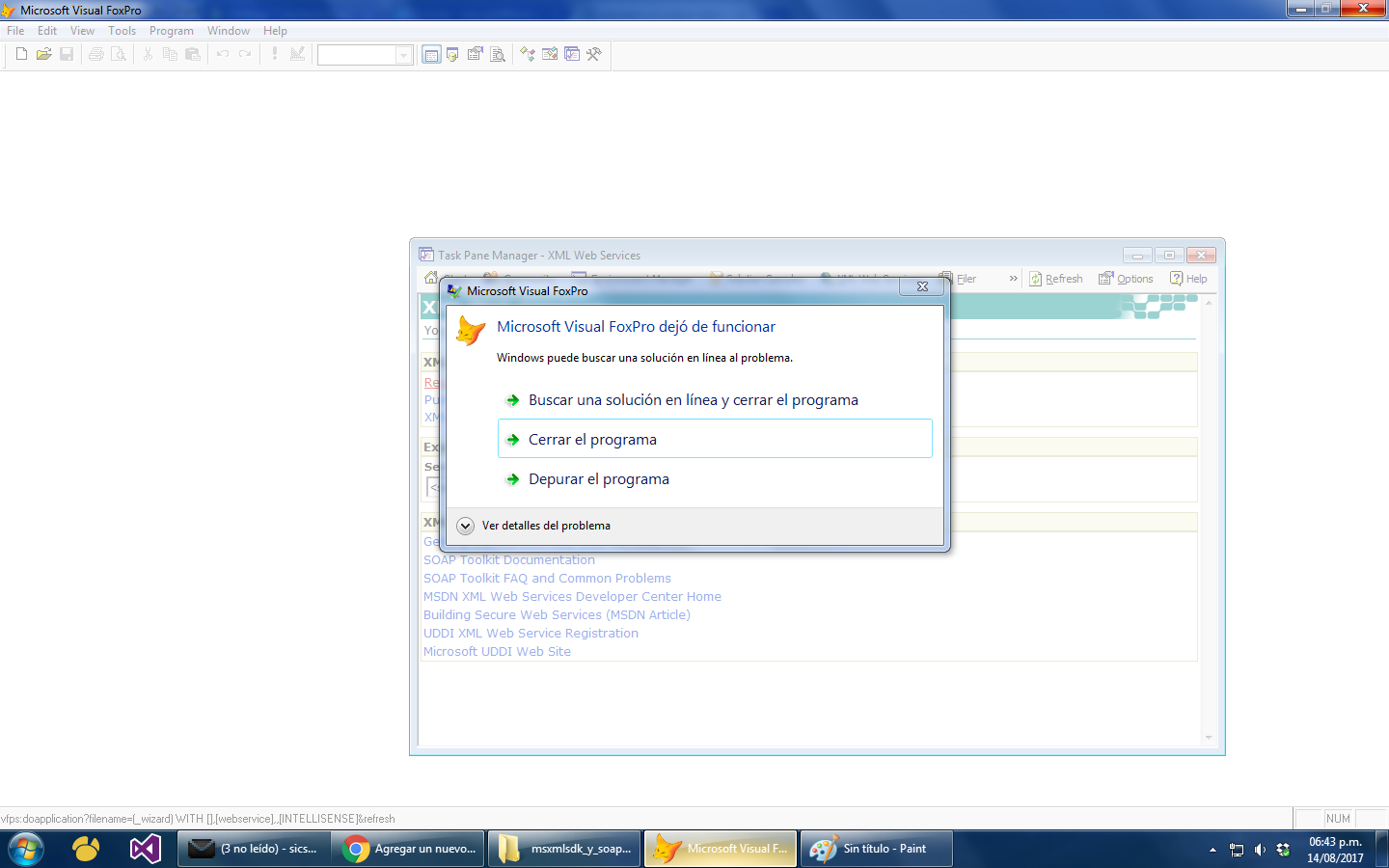Image resolution: width=1389 pixels, height=868 pixels.
Task: Open the File menu
Action: click(x=15, y=31)
